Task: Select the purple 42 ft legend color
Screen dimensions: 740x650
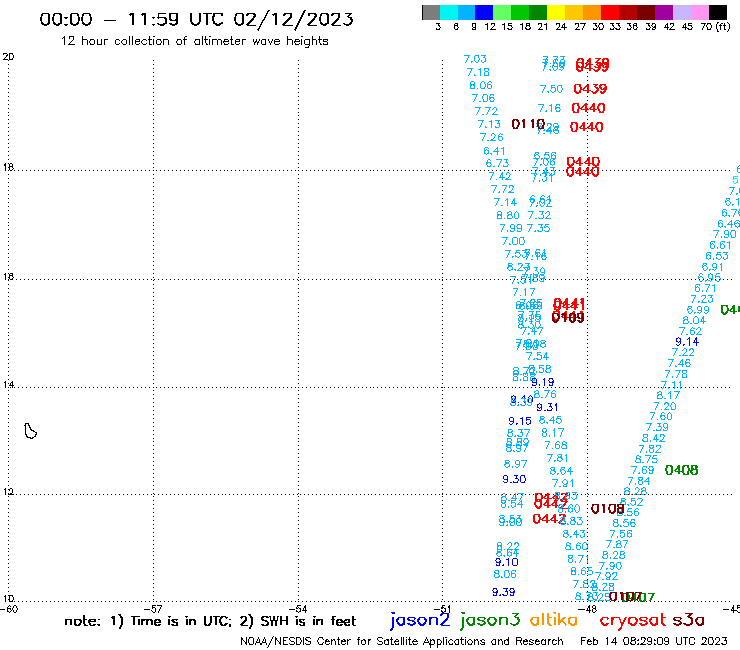Action: [664, 13]
